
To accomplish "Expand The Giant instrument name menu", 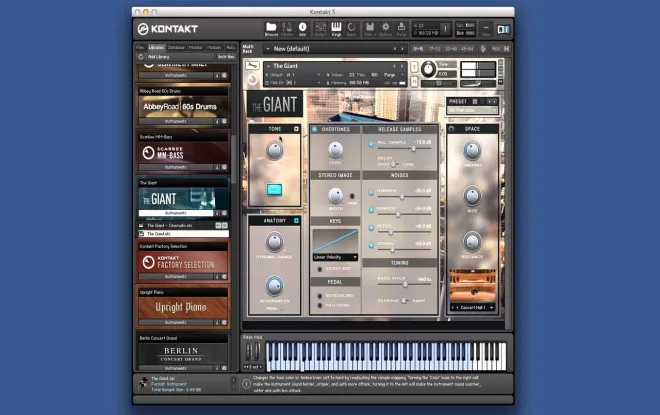I will (x=268, y=66).
